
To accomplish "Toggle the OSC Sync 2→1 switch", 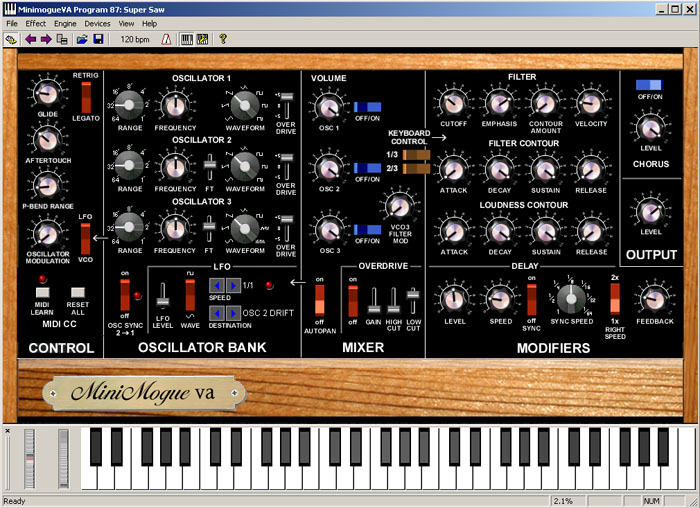I will tap(125, 295).
